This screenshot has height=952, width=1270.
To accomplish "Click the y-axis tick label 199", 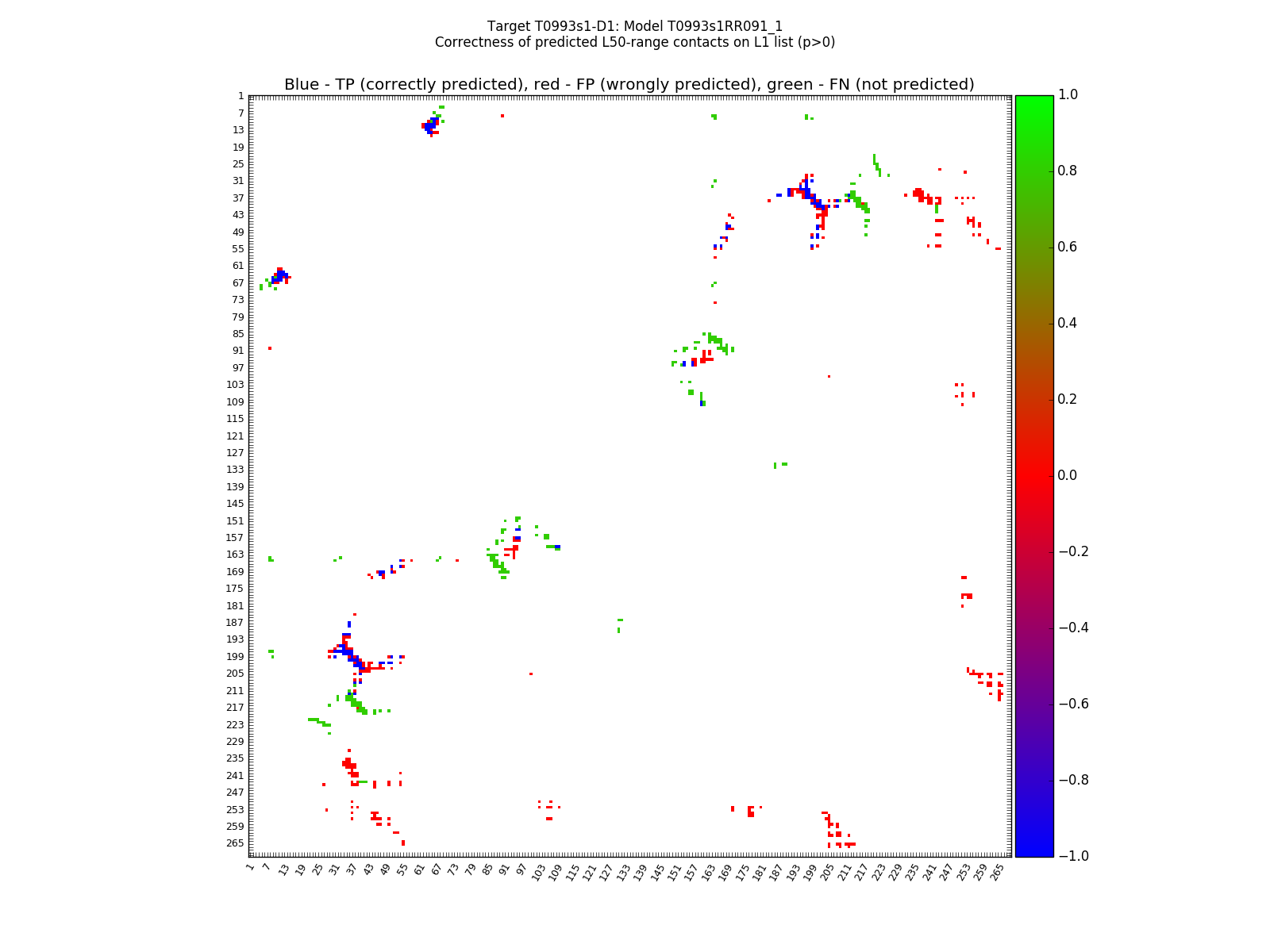I will 235,657.
